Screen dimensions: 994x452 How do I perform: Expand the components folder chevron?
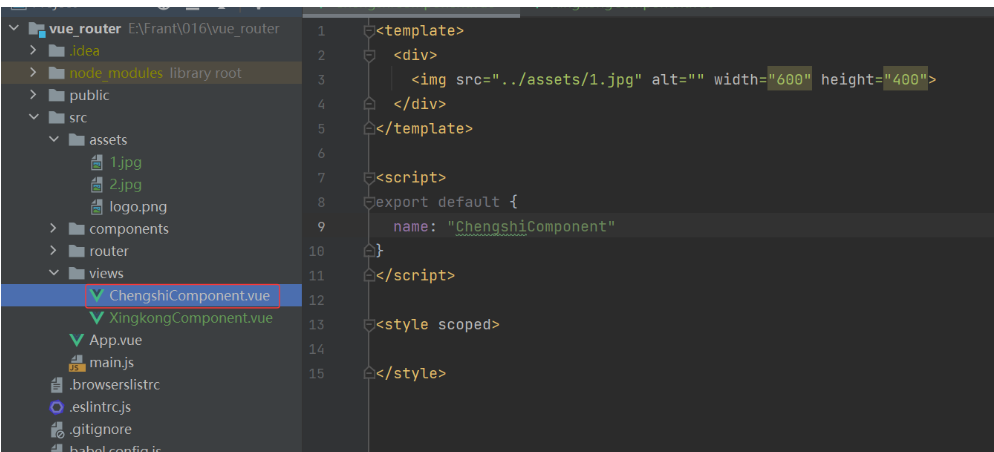(54, 228)
